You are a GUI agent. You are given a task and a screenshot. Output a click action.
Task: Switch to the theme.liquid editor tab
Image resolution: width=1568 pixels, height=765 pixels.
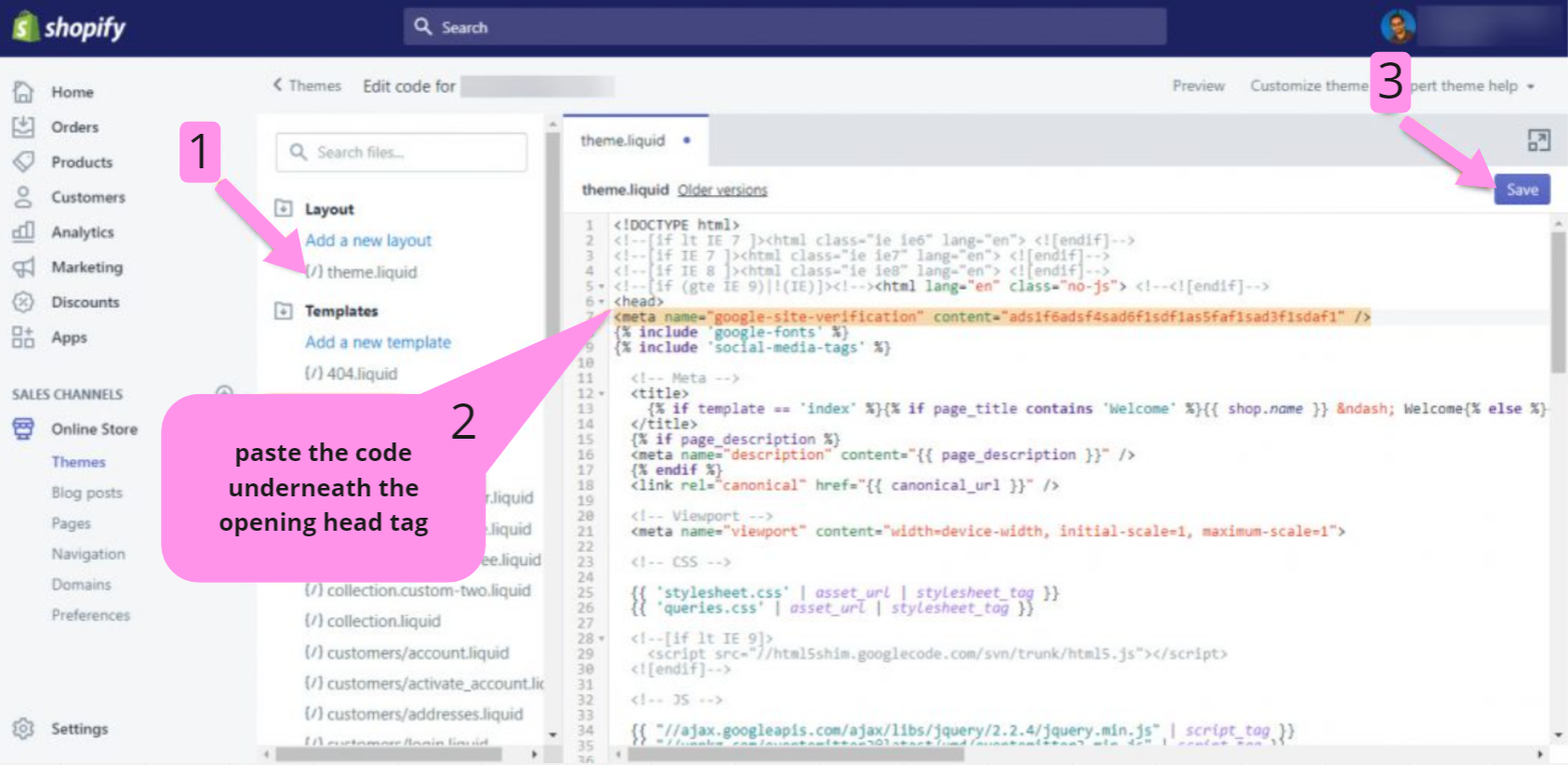pyautogui.click(x=623, y=140)
